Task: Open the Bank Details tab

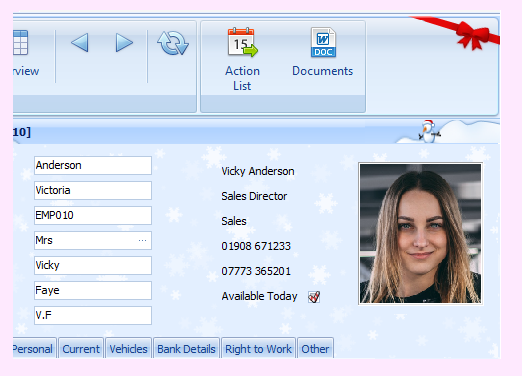Action: click(x=186, y=349)
